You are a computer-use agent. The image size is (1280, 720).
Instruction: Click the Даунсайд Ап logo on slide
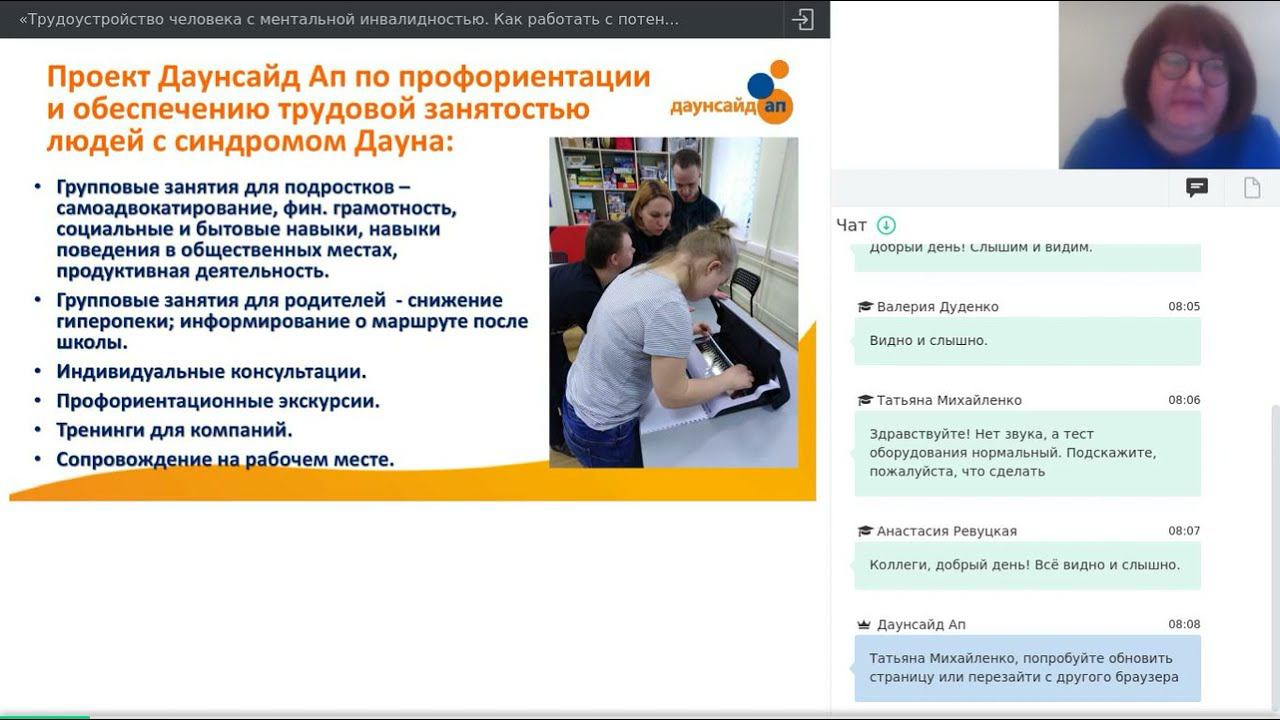[x=733, y=92]
